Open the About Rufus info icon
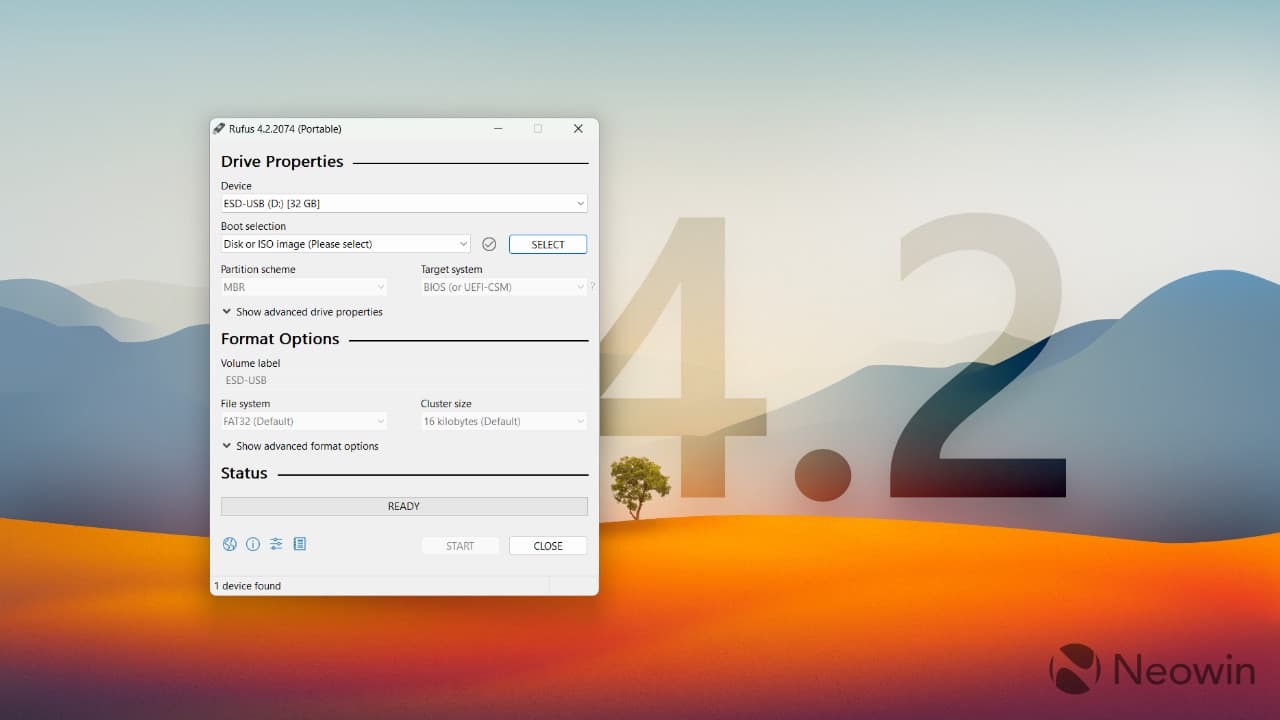The image size is (1280, 720). [253, 544]
